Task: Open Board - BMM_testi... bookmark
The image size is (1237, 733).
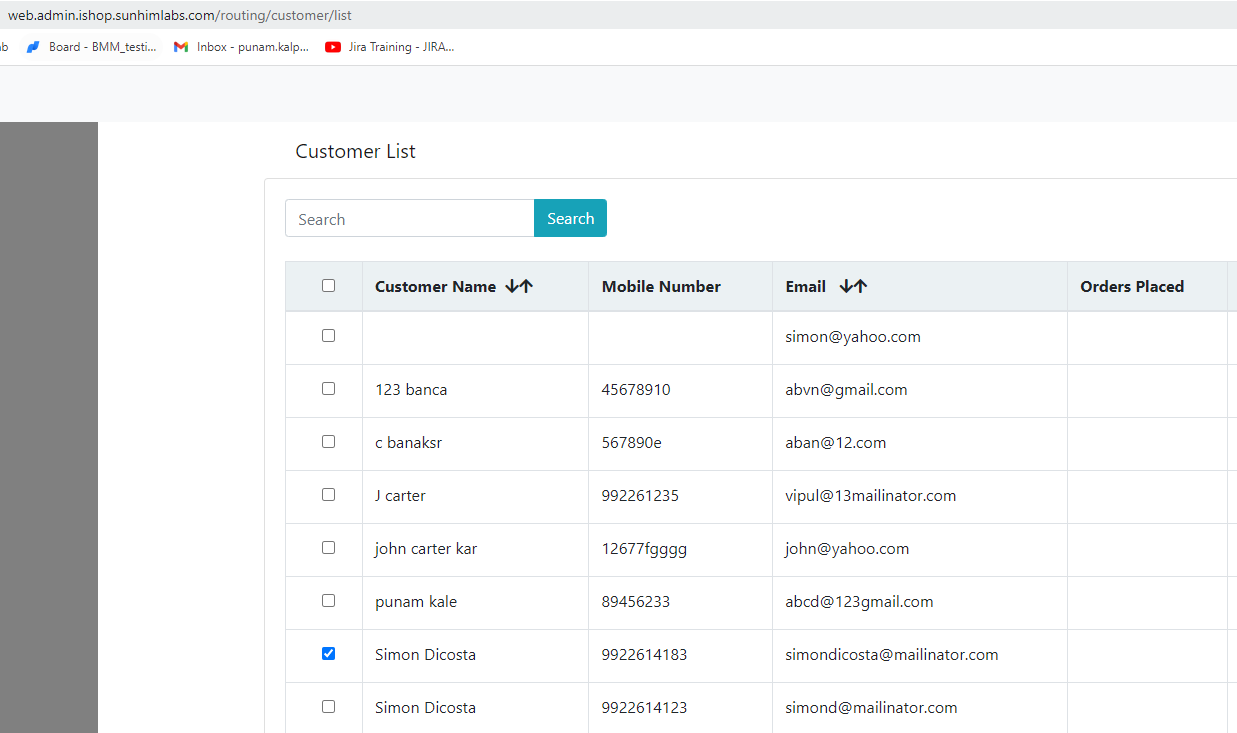Action: pyautogui.click(x=91, y=47)
